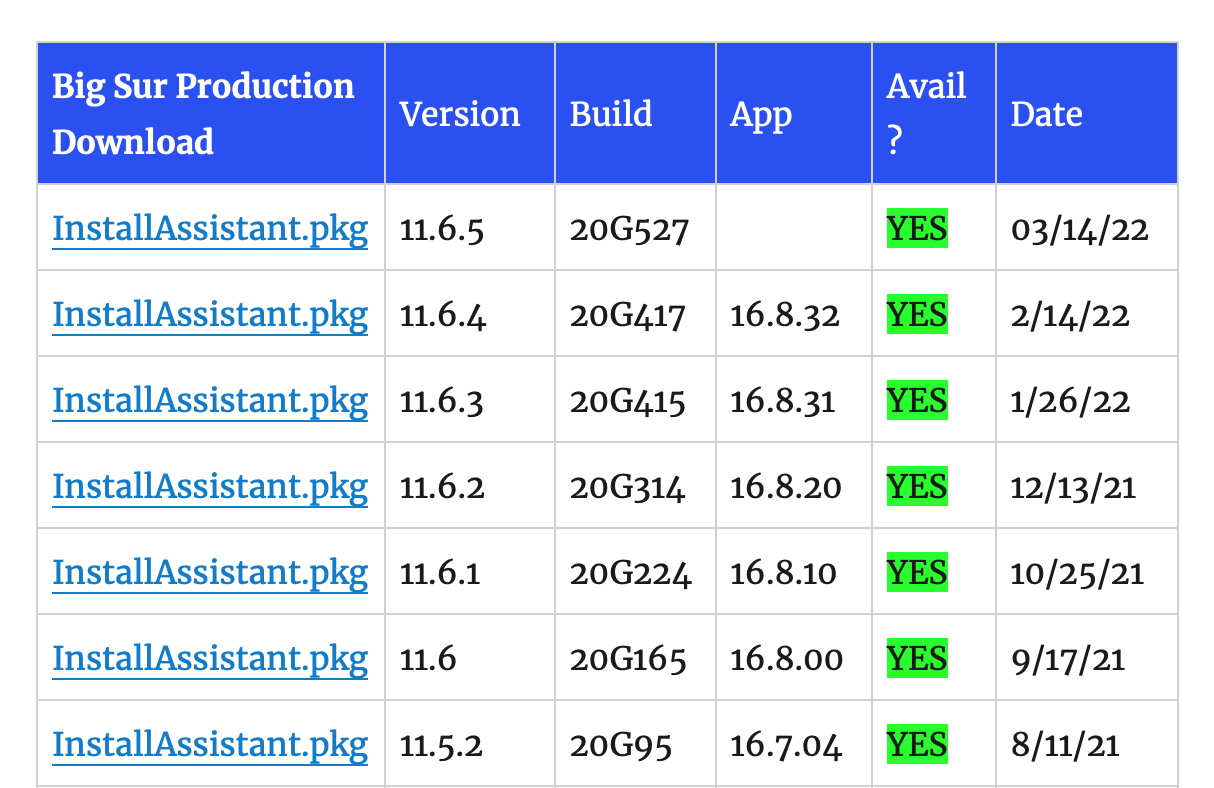Select the Date column header
The width and height of the screenshot is (1214, 788).
1046,114
